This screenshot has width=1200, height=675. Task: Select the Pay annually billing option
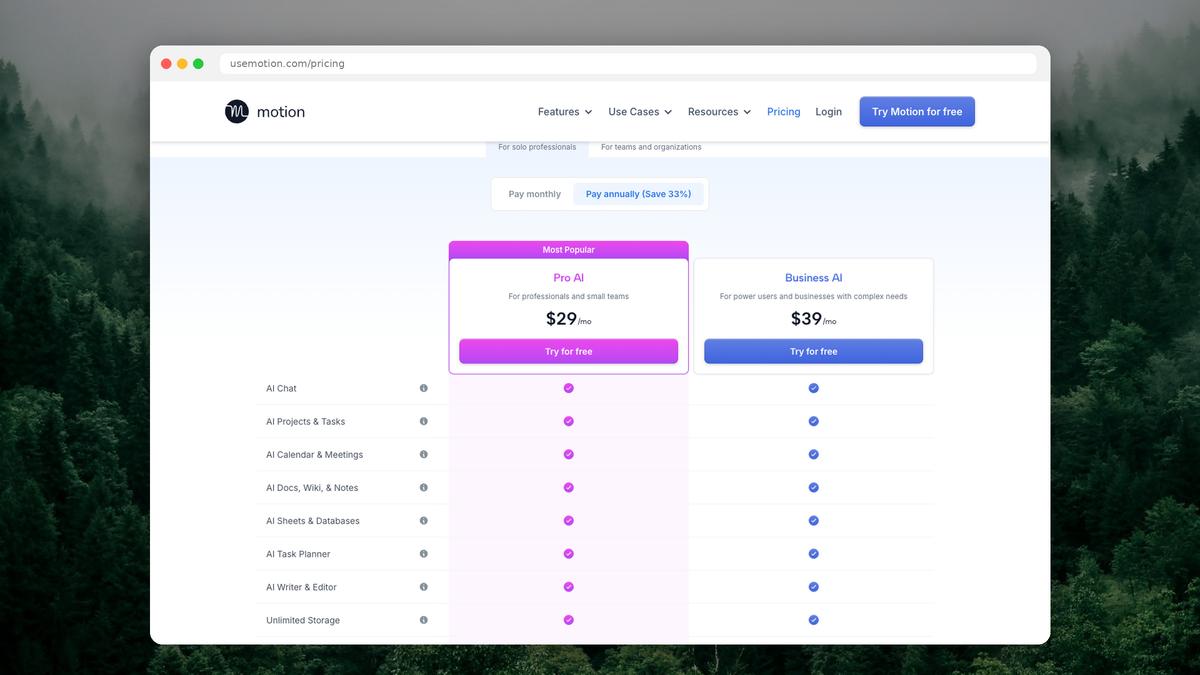(639, 193)
